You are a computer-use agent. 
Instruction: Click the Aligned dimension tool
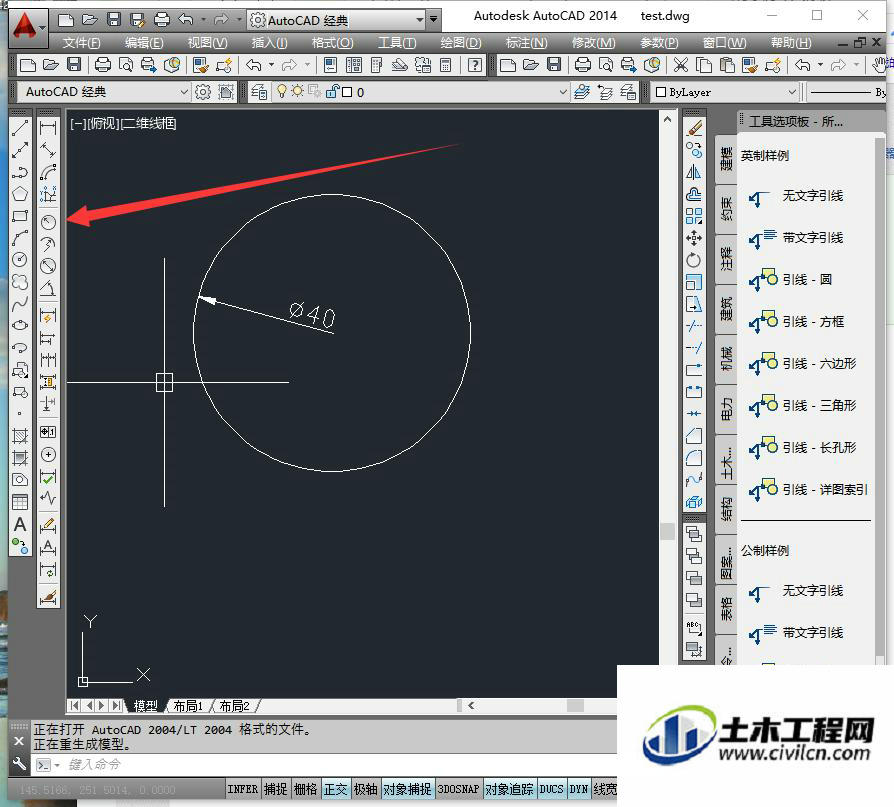pos(48,150)
